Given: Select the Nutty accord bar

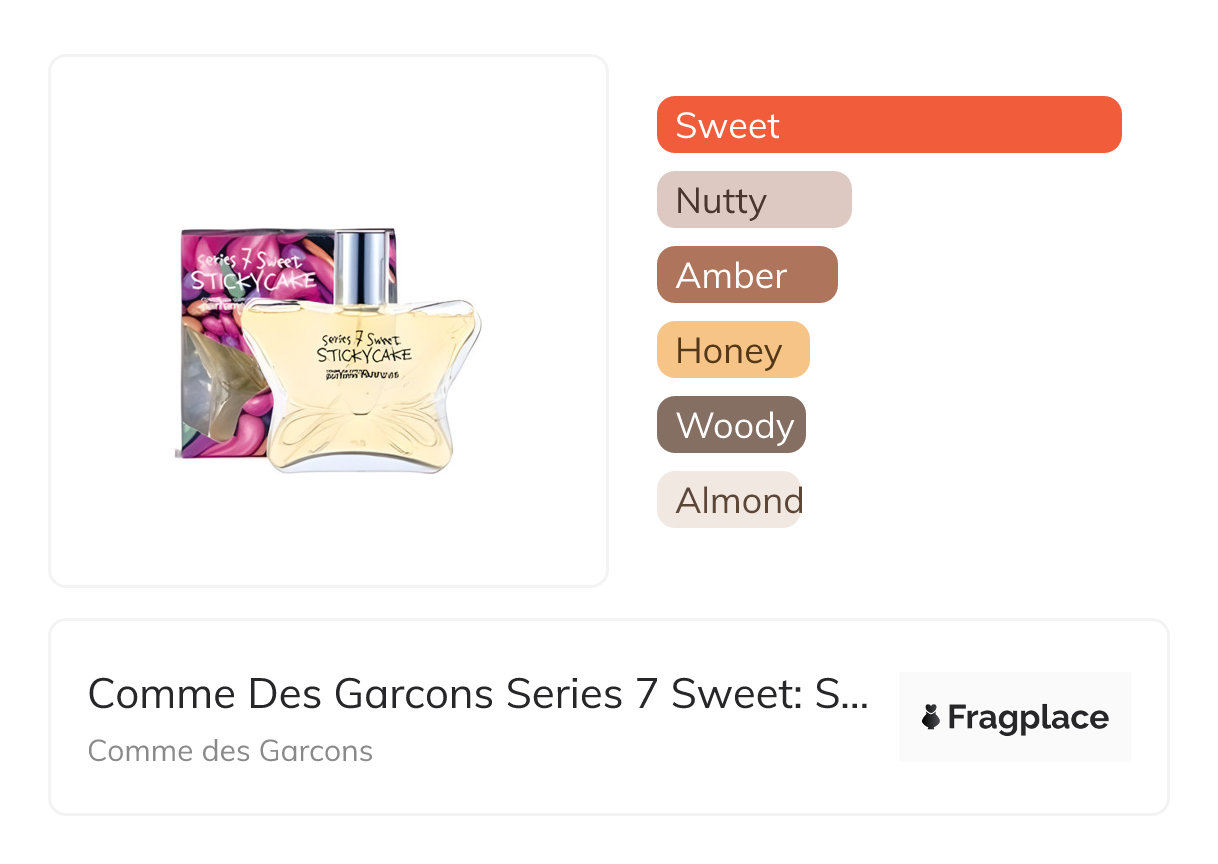Looking at the screenshot, I should 754,200.
